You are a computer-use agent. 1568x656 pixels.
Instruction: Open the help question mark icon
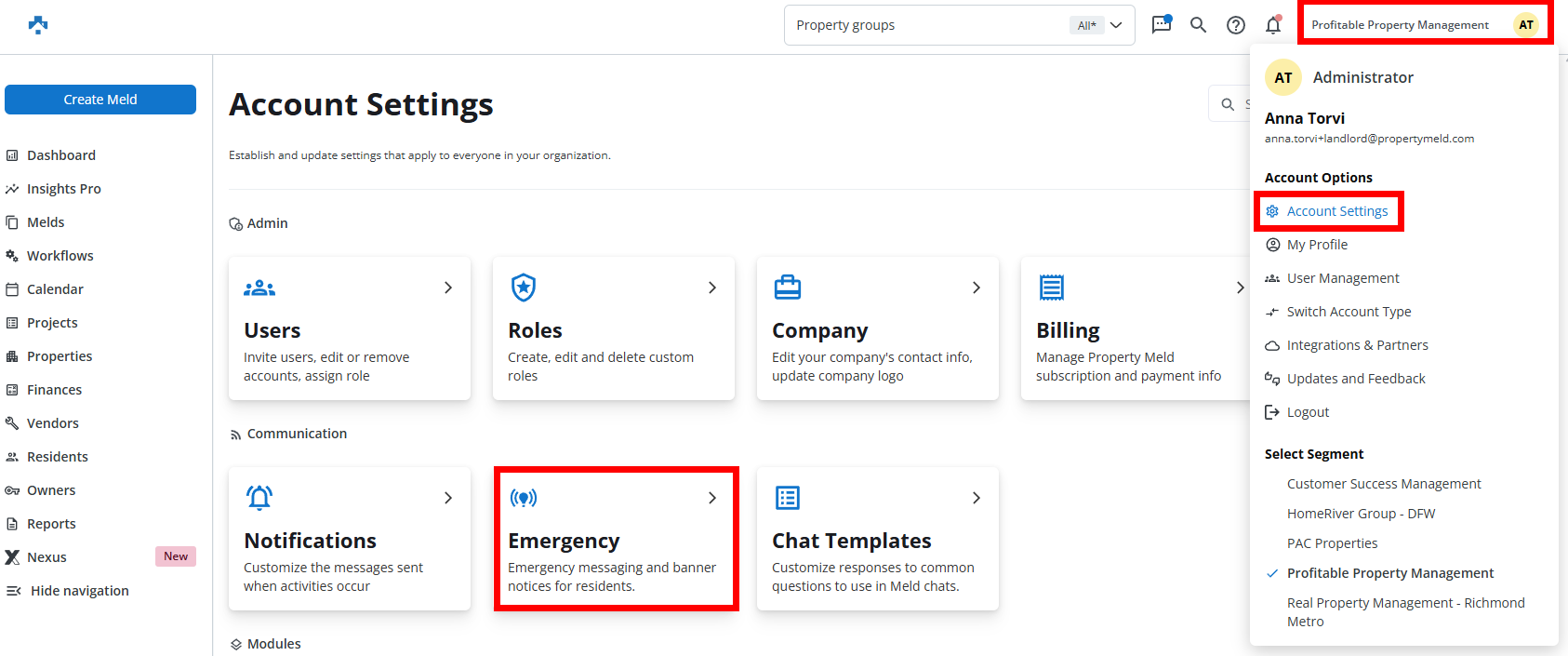click(1235, 25)
